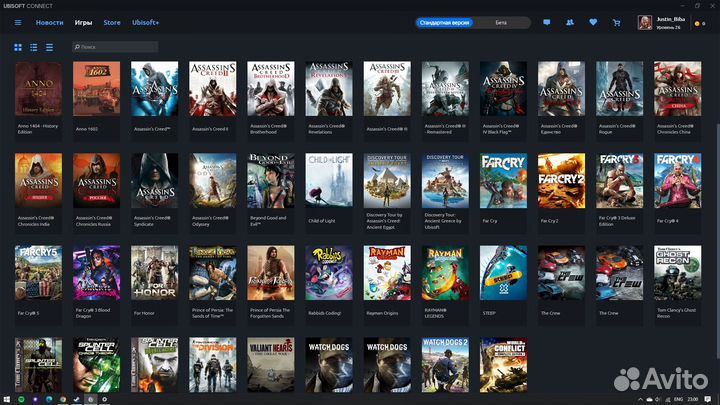Open Steam from the taskbar
Screen dimensions: 720x405
(76, 399)
